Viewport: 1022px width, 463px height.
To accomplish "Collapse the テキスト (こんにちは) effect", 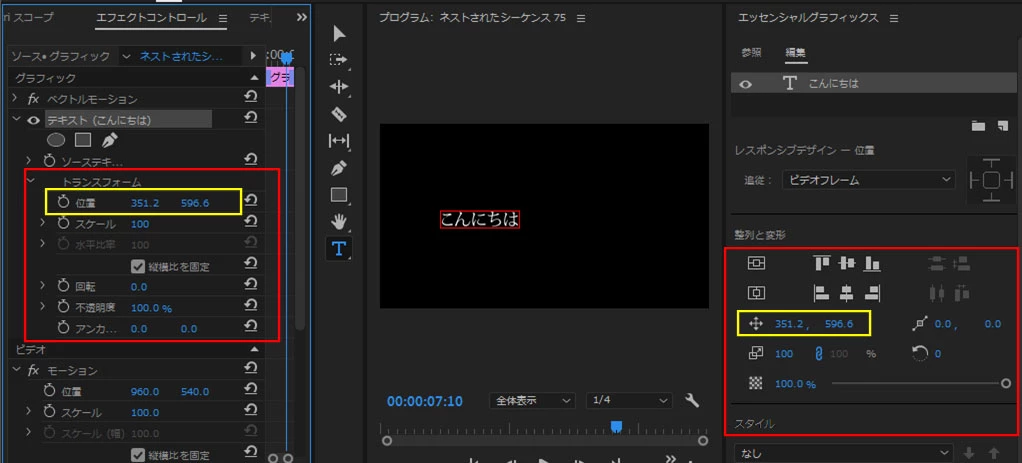I will click(x=16, y=119).
